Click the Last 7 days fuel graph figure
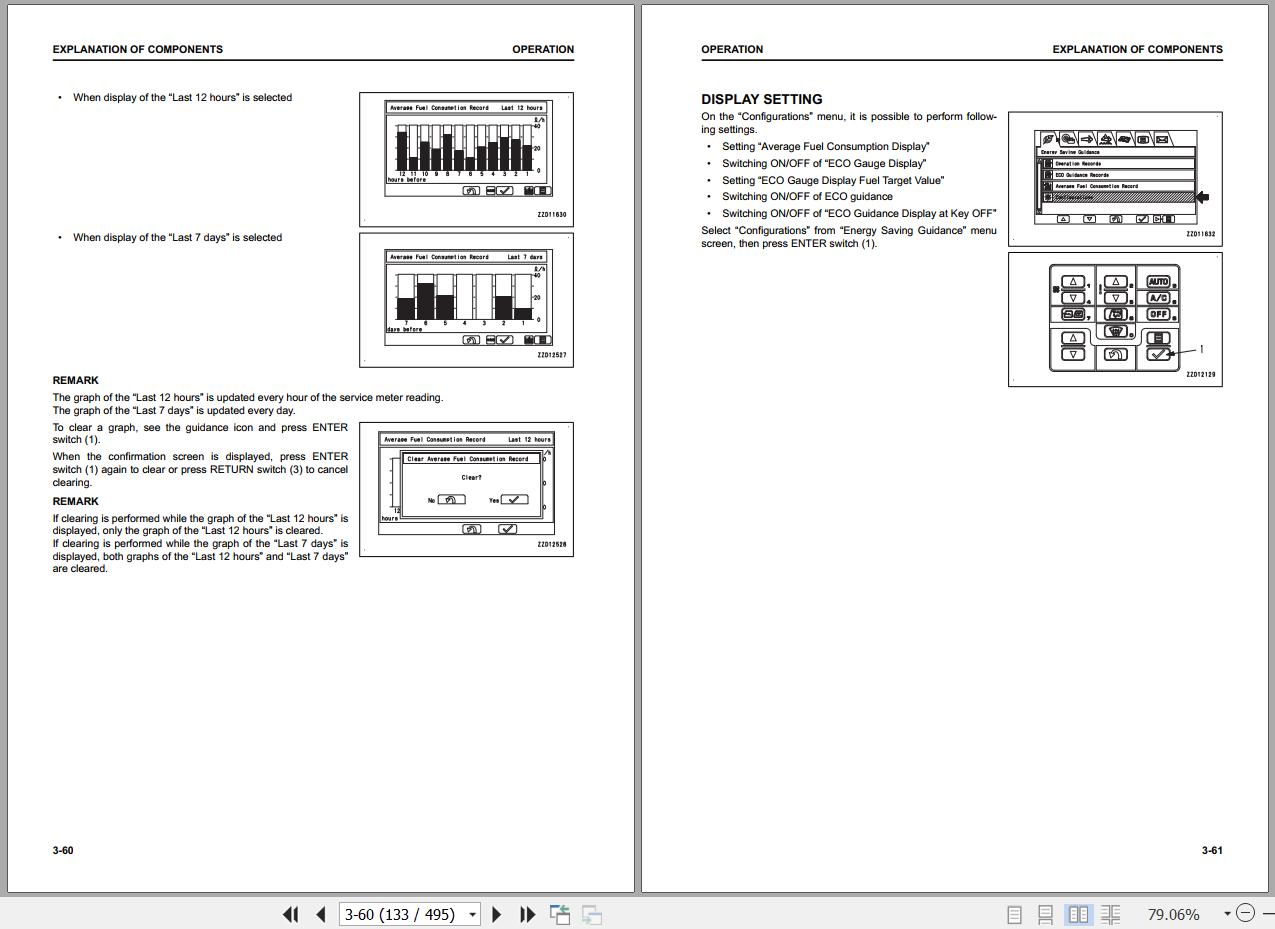 tap(466, 300)
